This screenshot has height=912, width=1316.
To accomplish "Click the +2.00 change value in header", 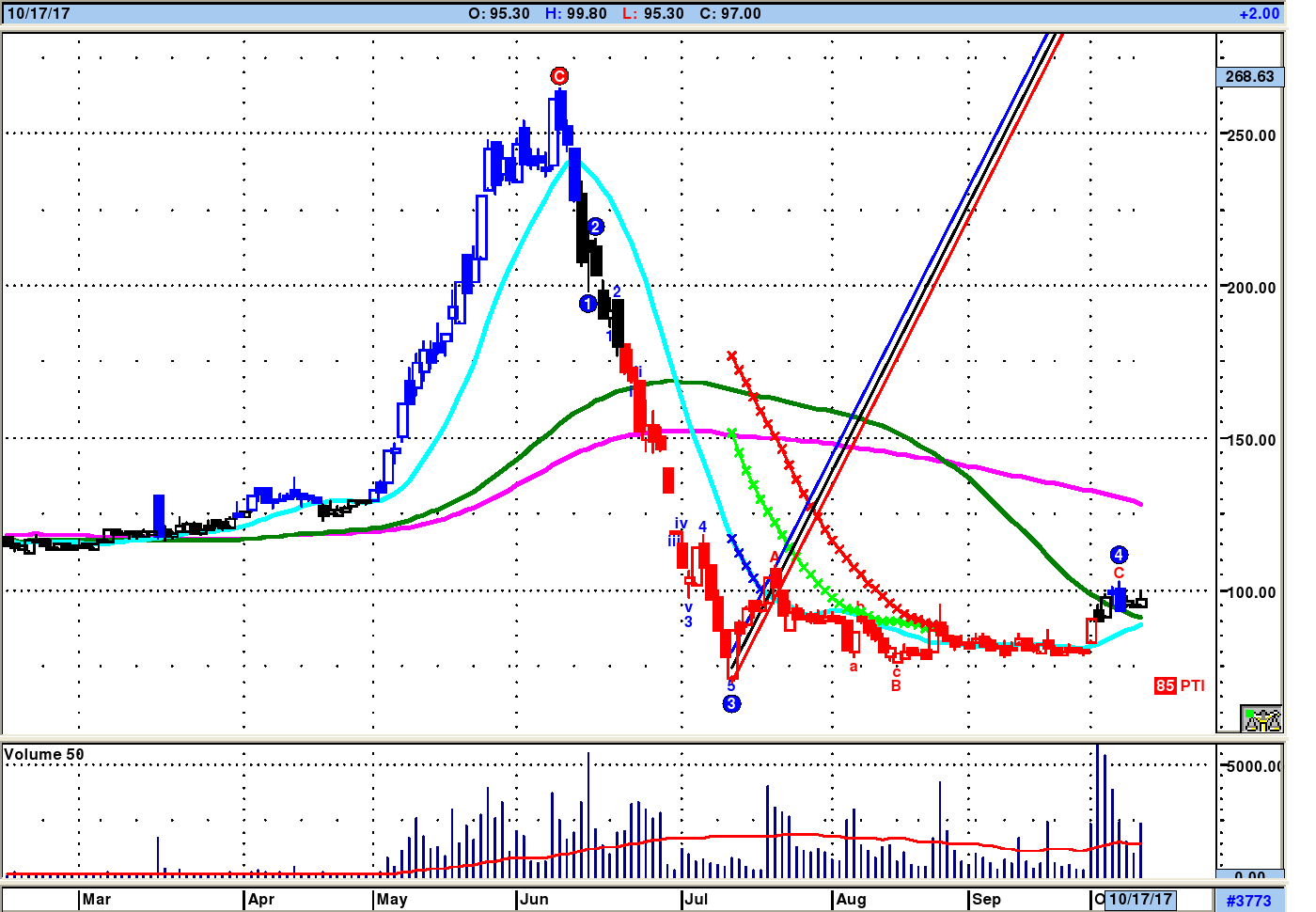I will pos(1259,13).
